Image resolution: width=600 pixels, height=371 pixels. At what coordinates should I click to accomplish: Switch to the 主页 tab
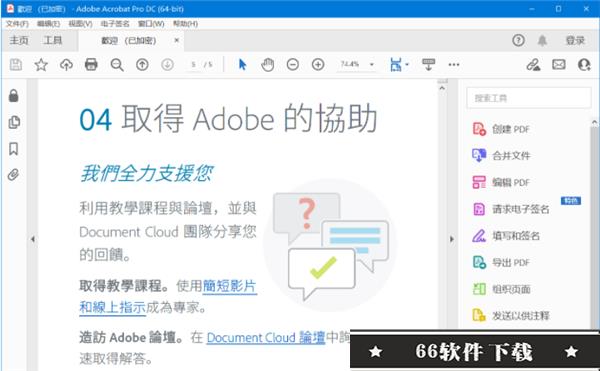coord(19,40)
